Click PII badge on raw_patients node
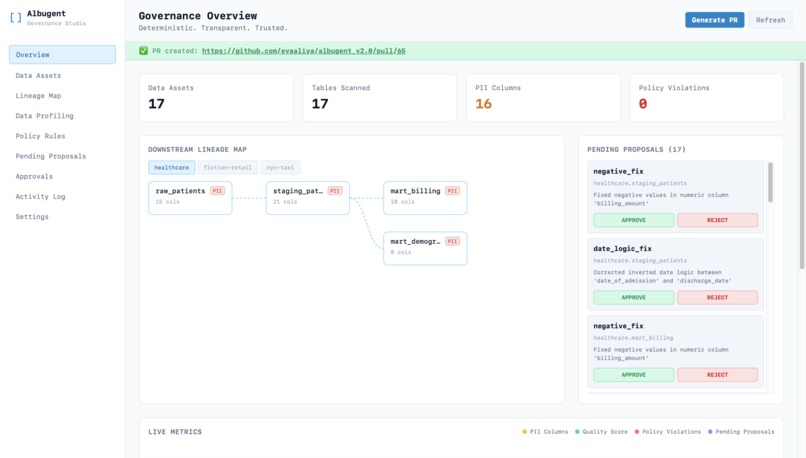 [x=217, y=191]
